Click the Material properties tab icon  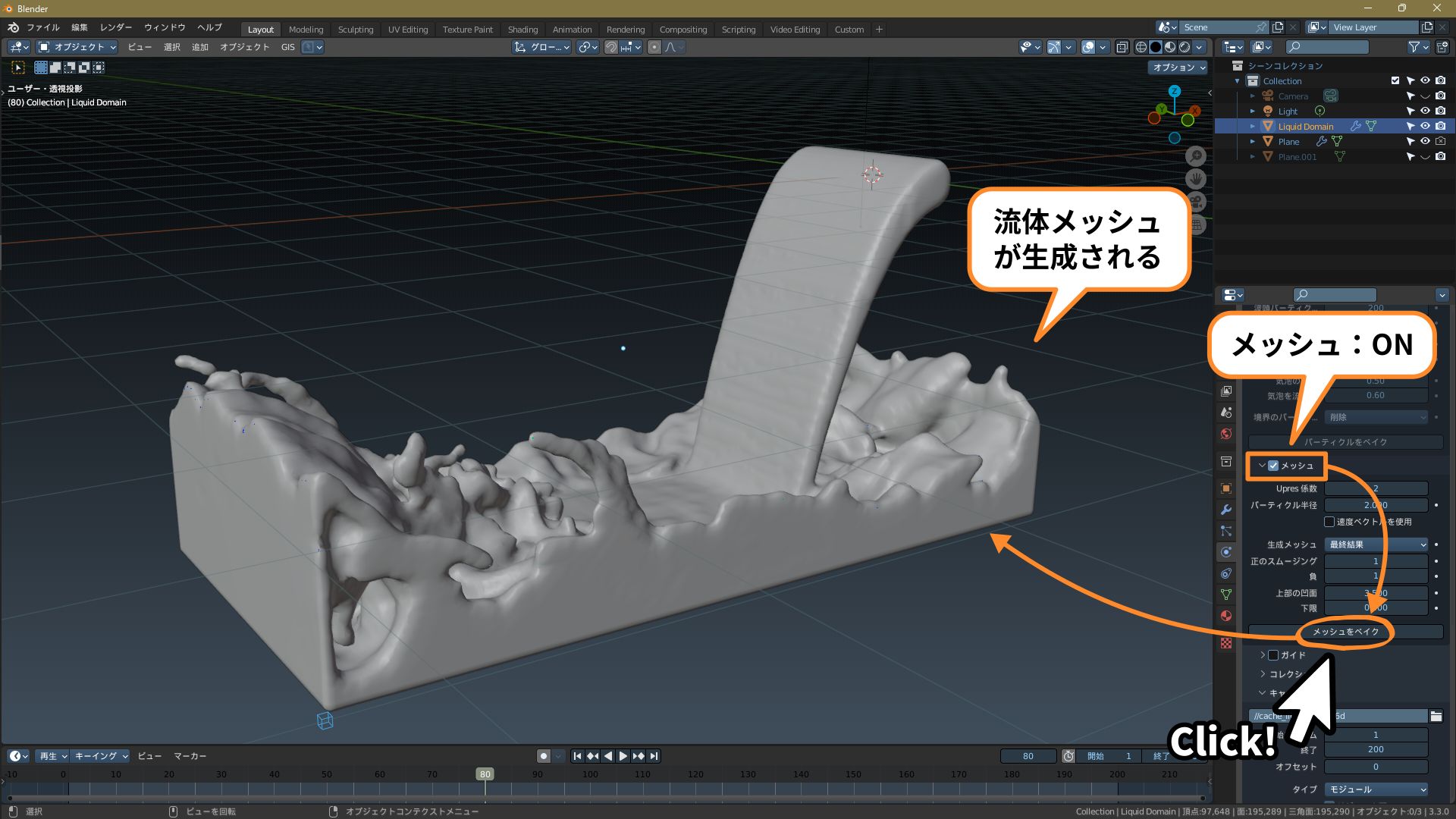coord(1226,616)
